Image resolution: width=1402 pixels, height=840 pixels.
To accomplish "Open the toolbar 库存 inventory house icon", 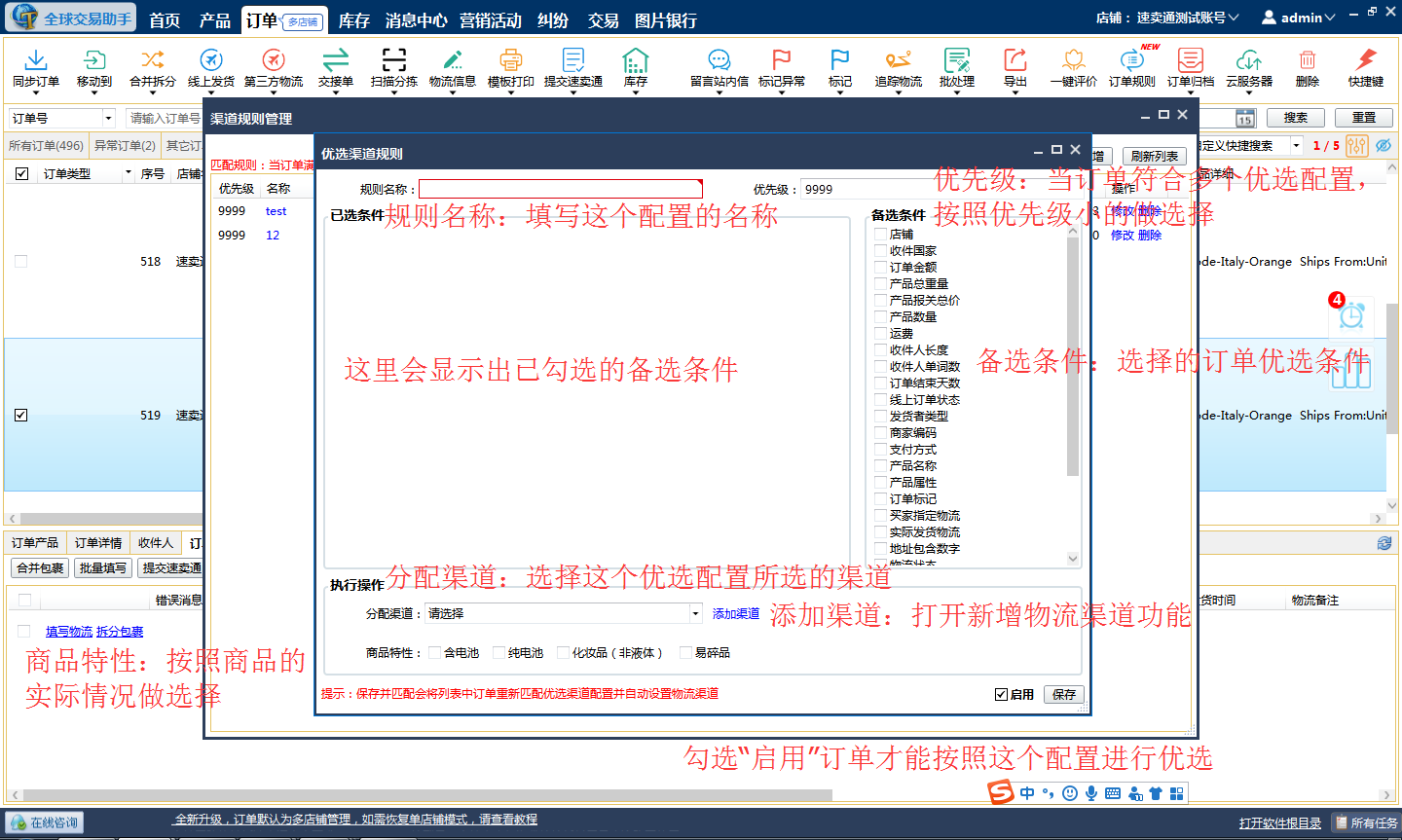I will [636, 60].
